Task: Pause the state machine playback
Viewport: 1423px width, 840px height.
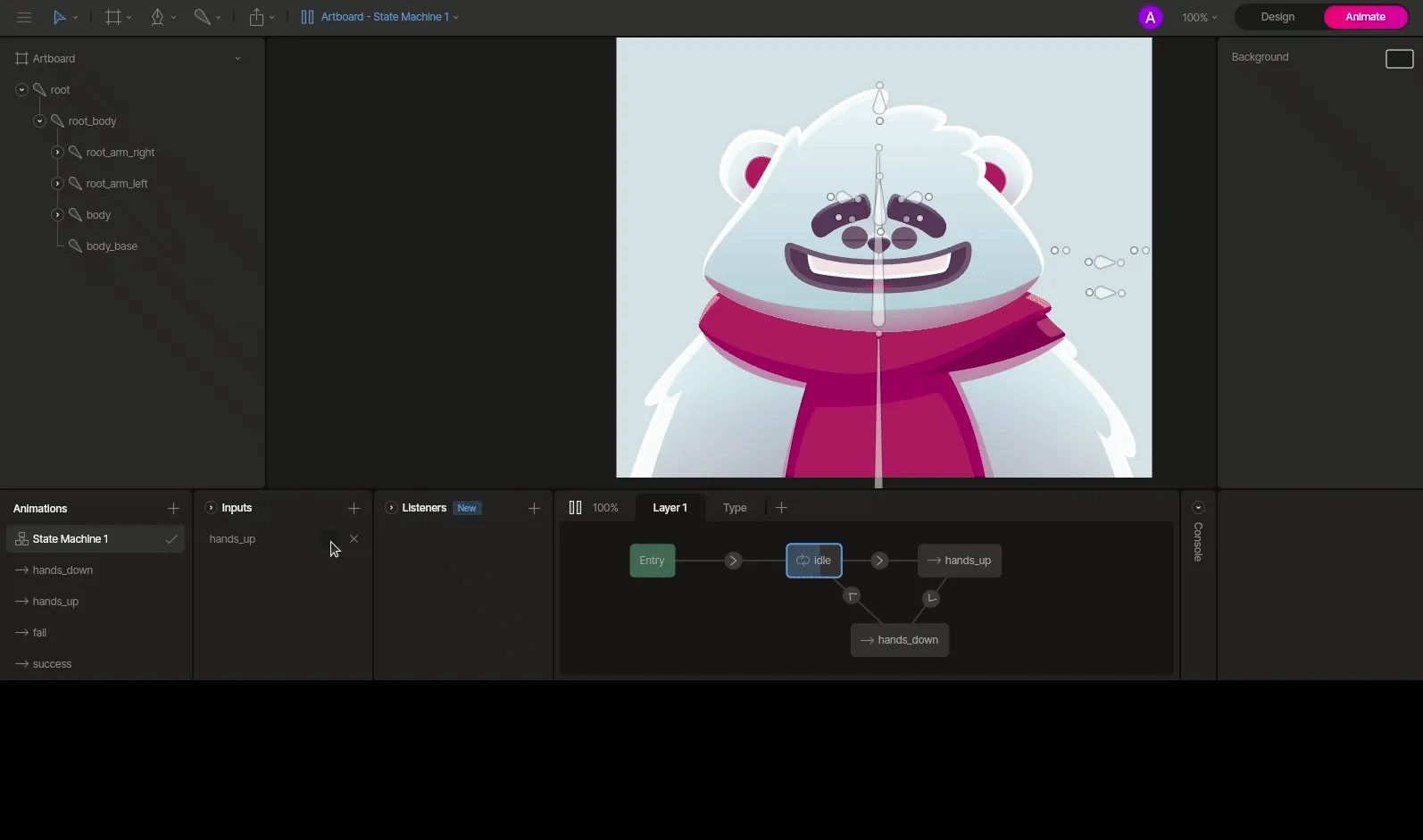Action: [x=575, y=508]
